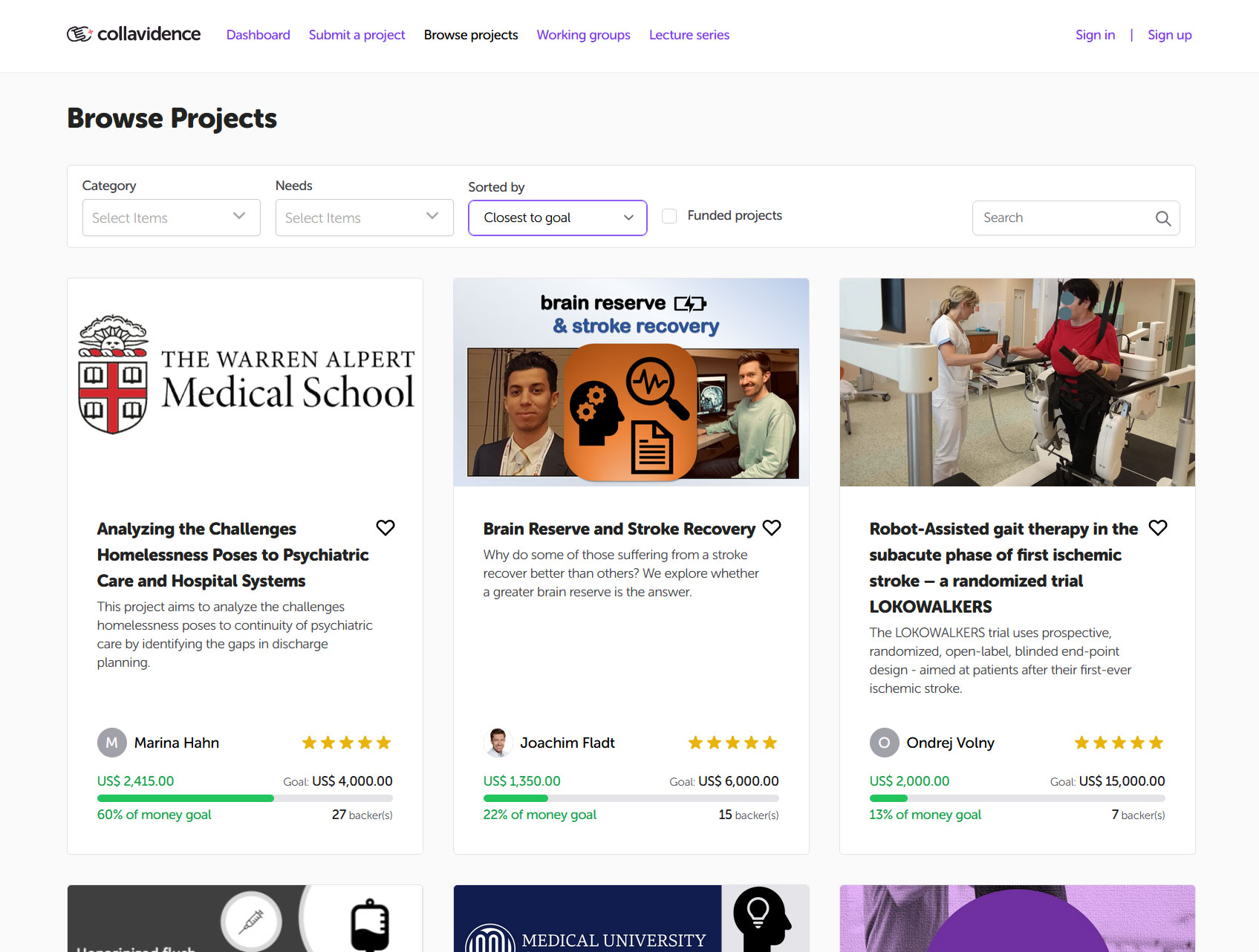Image resolution: width=1259 pixels, height=952 pixels.
Task: Go to the Dashboard menu item
Action: tap(258, 35)
